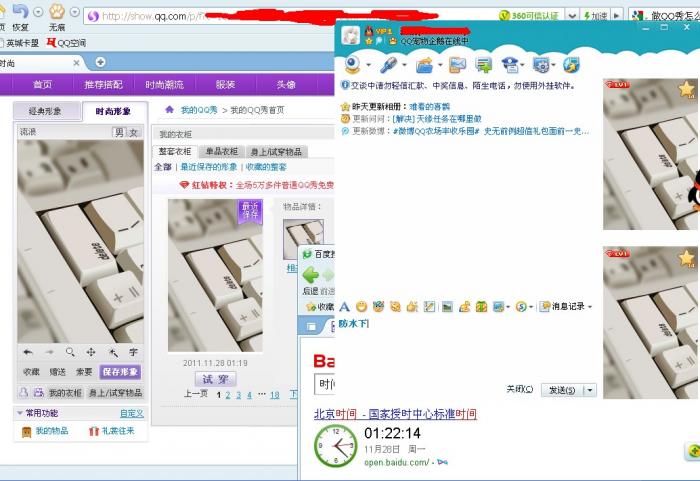The height and width of the screenshot is (481, 700).
Task: Click the screenshot capture icon in chat toolbar
Action: click(x=498, y=307)
